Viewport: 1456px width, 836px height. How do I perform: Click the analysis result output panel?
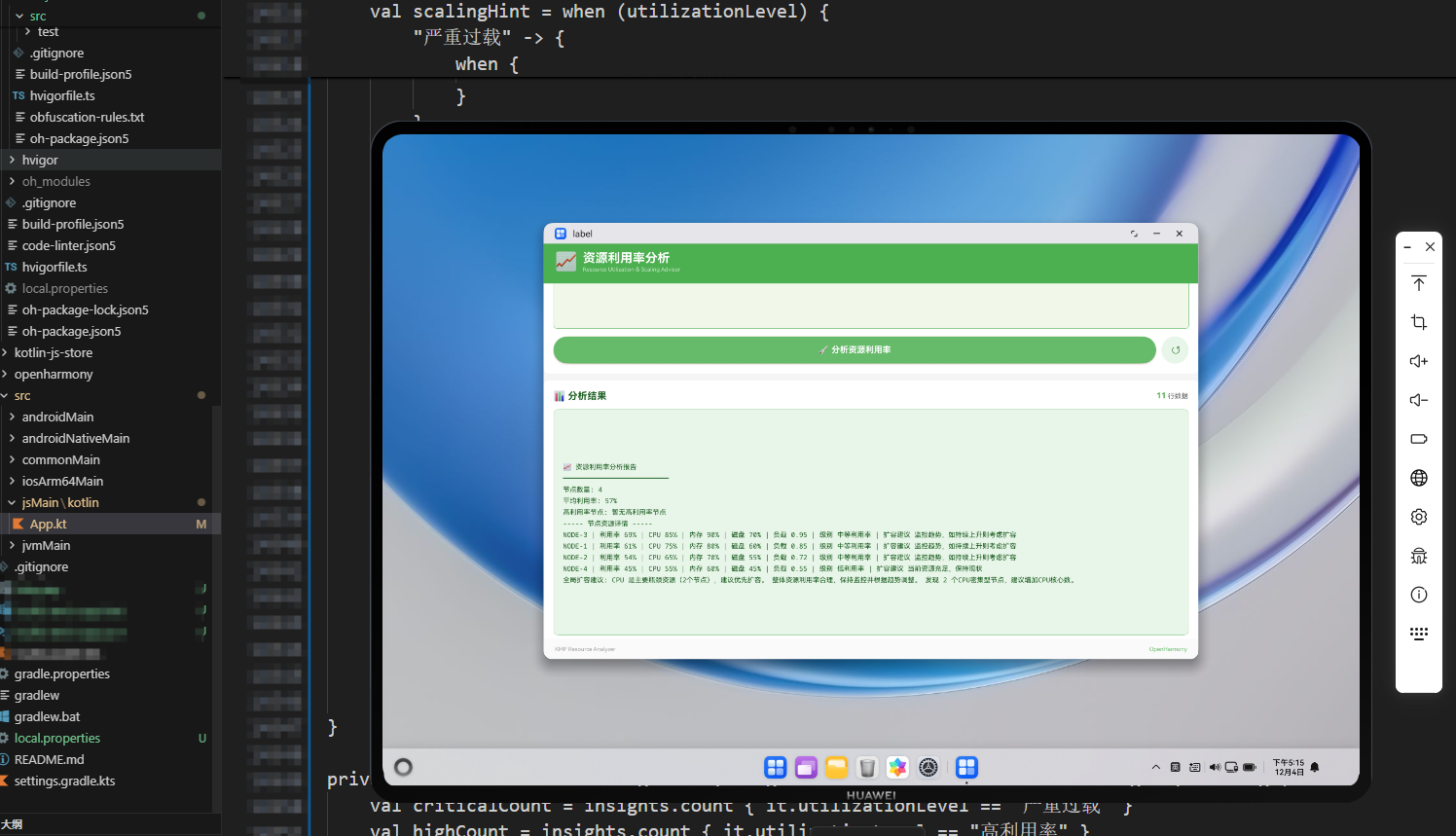(871, 522)
